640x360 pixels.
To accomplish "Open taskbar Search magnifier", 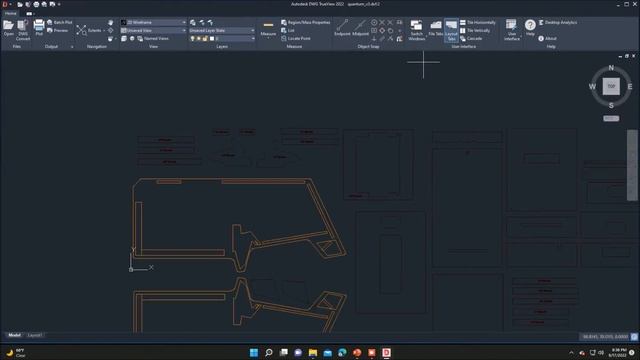I will point(269,352).
